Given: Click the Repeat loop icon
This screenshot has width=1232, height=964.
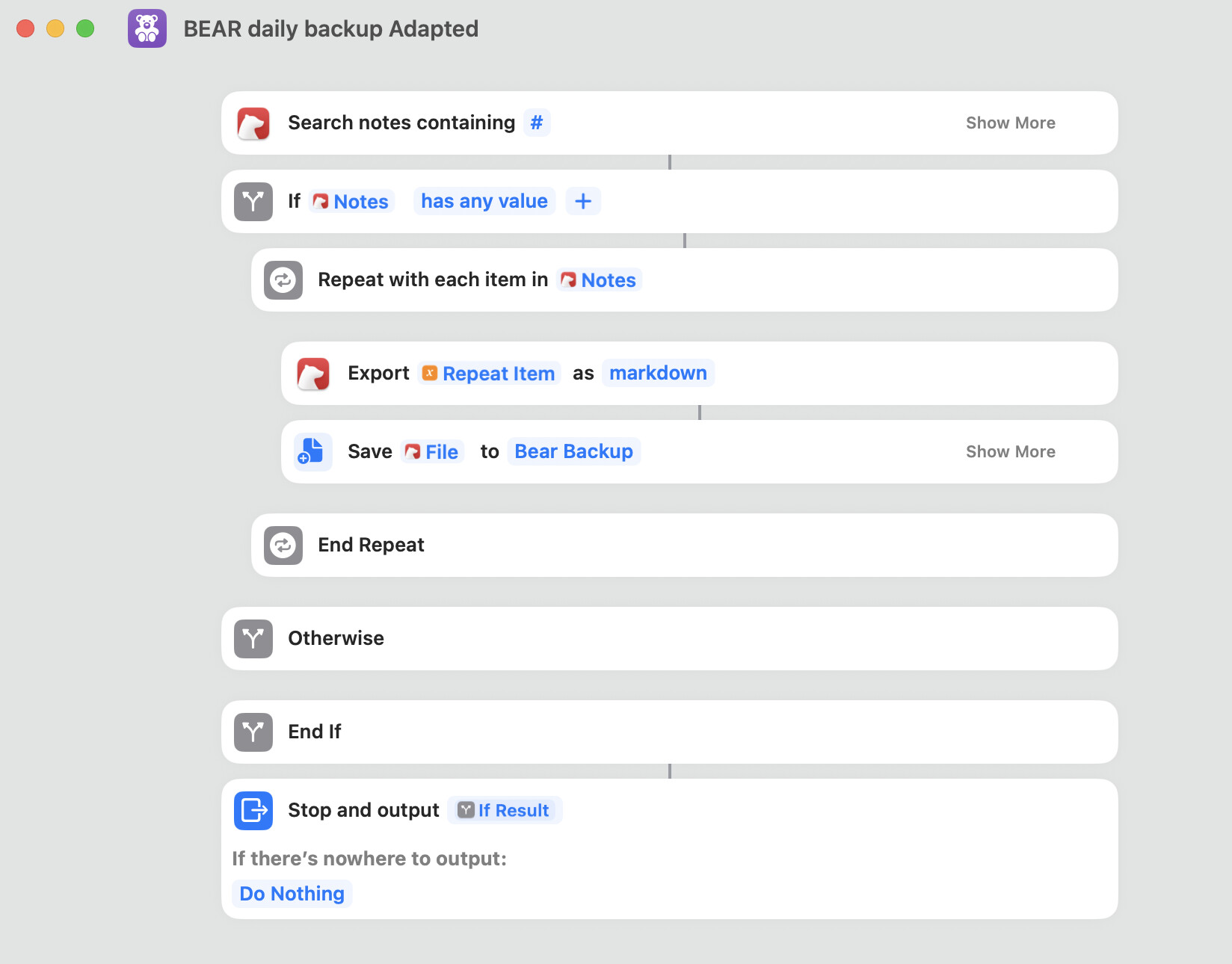Looking at the screenshot, I should click(283, 280).
